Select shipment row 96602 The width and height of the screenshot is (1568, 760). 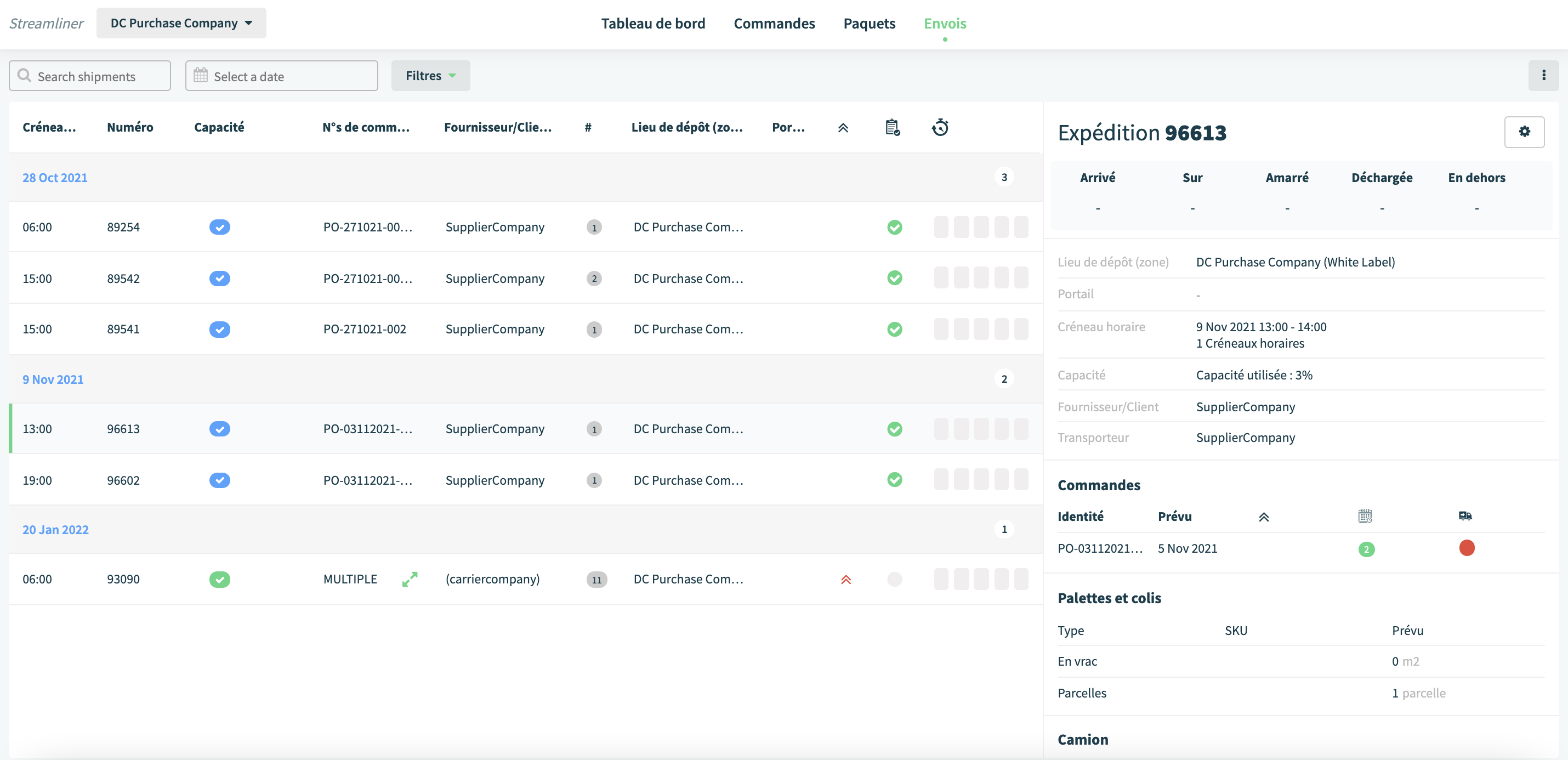pos(525,480)
